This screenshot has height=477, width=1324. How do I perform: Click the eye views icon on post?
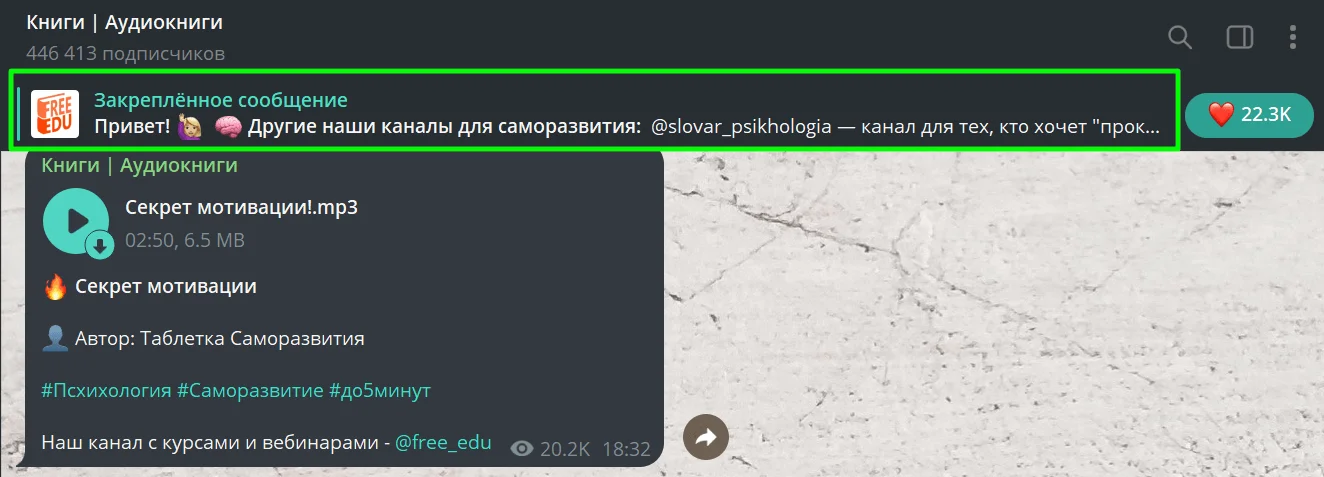tap(521, 449)
